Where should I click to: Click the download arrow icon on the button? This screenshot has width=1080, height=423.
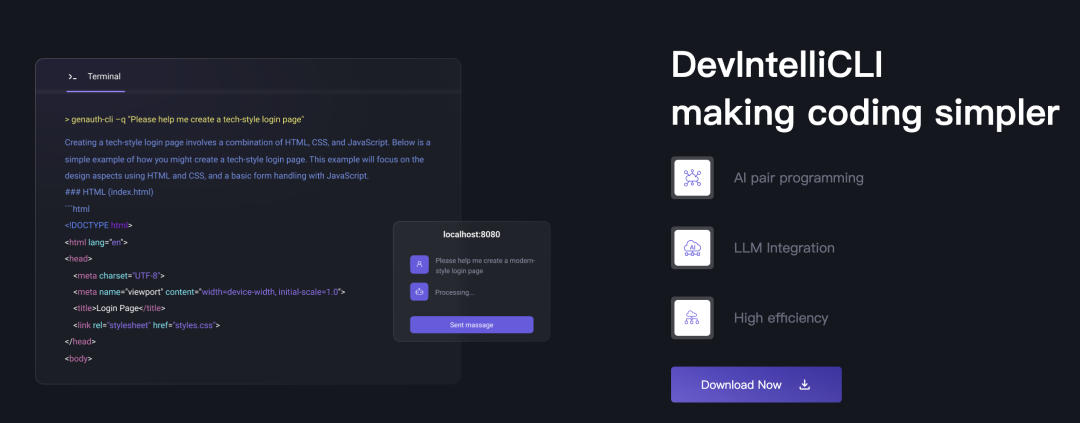point(804,385)
